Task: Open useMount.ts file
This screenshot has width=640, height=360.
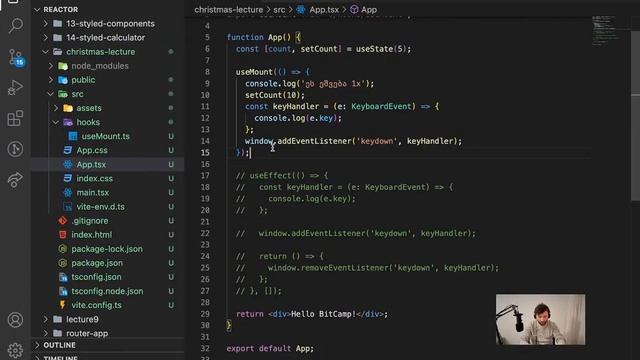Action: 105,136
